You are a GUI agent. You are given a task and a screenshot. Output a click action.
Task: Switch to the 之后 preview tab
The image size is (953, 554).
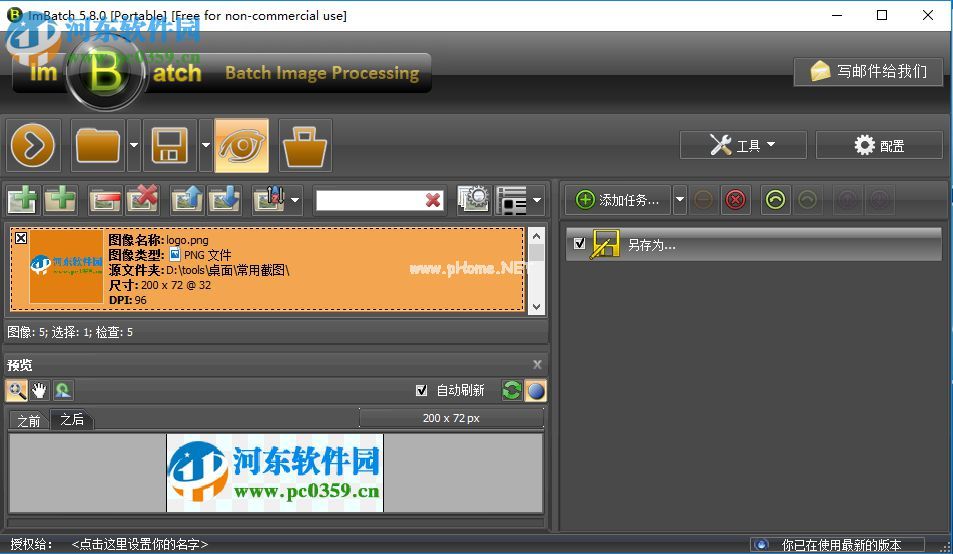pyautogui.click(x=71, y=420)
